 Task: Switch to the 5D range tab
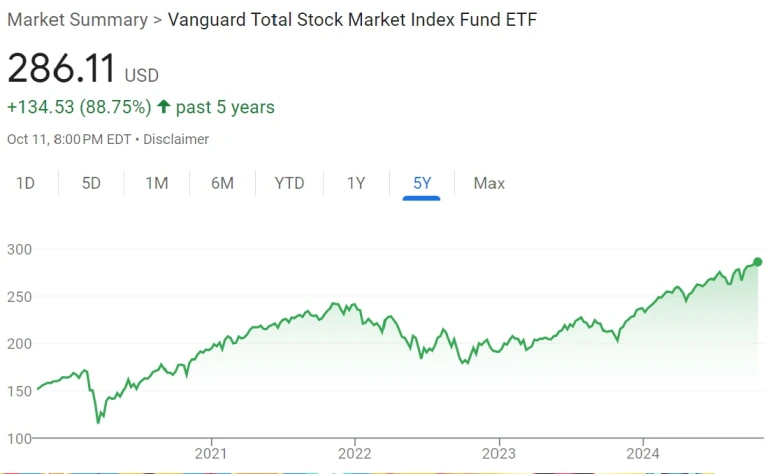click(91, 183)
